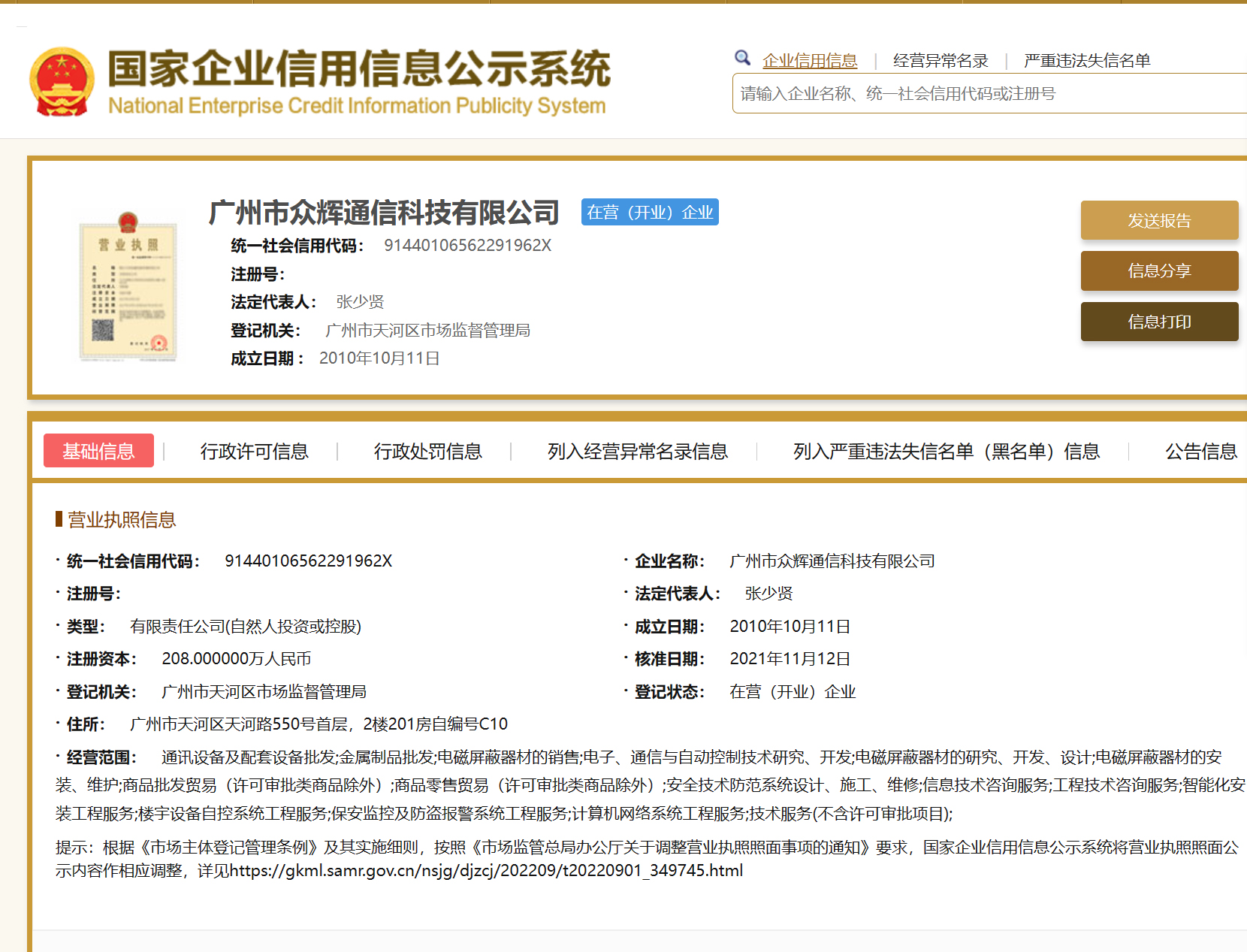Viewport: 1247px width, 952px height.
Task: Click registered capital value 208.000000万人民币
Action: click(236, 659)
